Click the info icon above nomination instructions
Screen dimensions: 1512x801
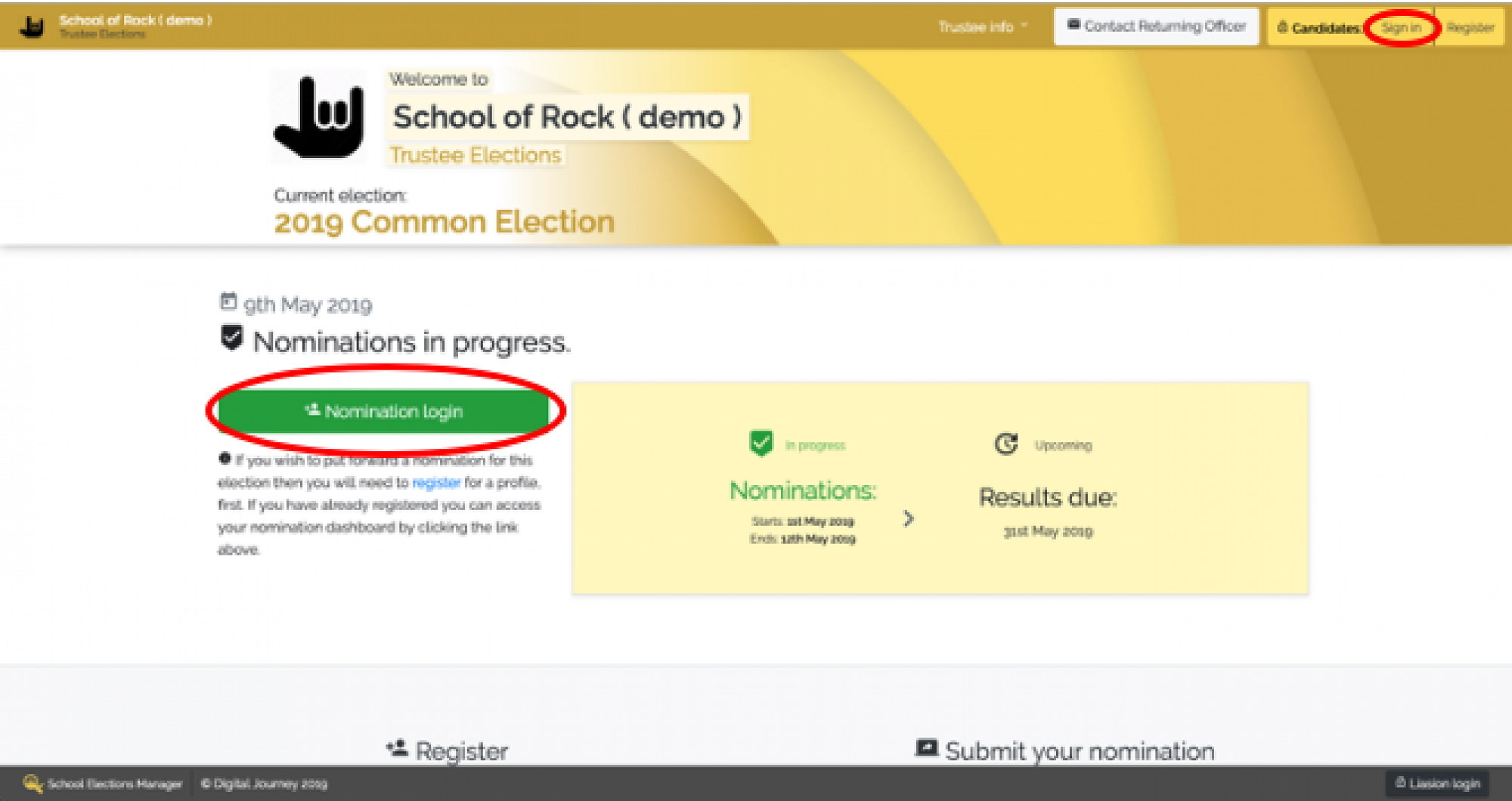tap(225, 459)
